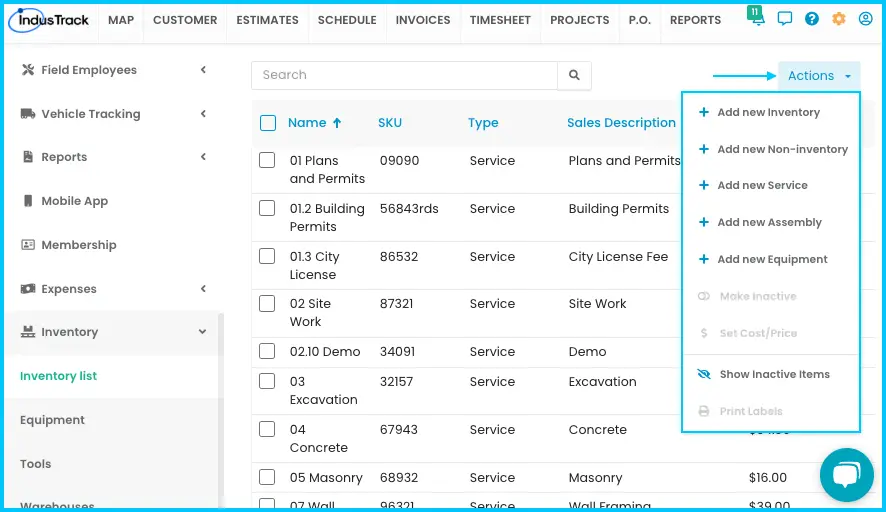886x512 pixels.
Task: Click the plus icon for Add new Equipment
Action: point(703,259)
